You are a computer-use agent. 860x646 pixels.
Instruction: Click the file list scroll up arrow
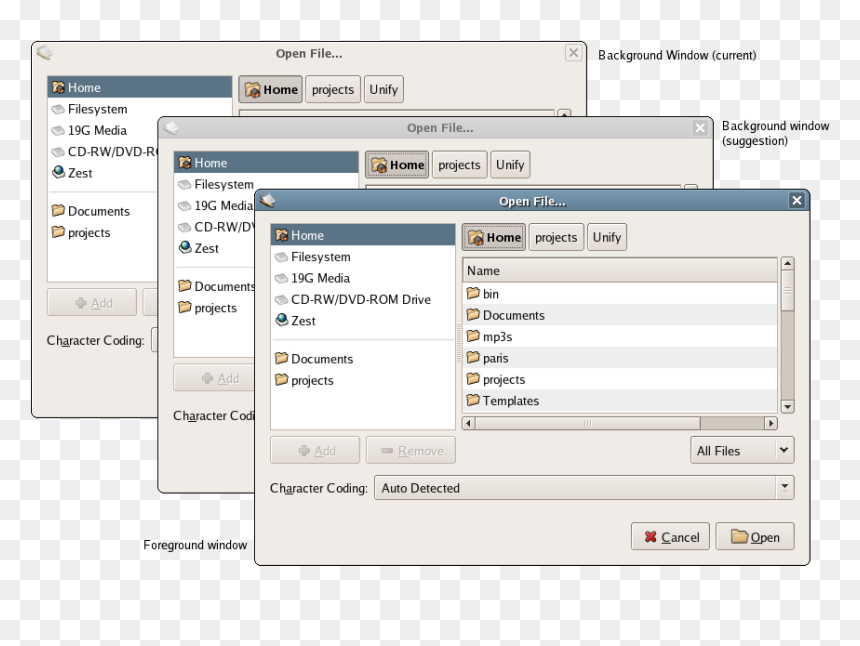click(x=788, y=263)
